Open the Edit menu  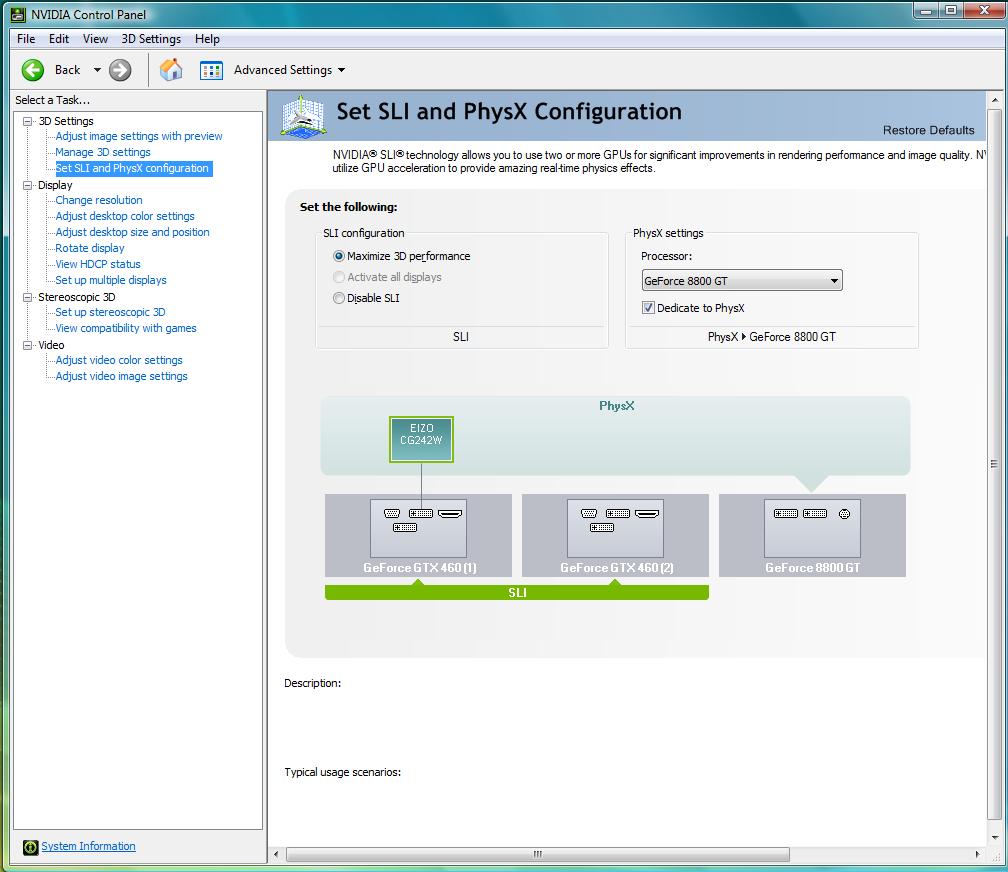(x=58, y=39)
